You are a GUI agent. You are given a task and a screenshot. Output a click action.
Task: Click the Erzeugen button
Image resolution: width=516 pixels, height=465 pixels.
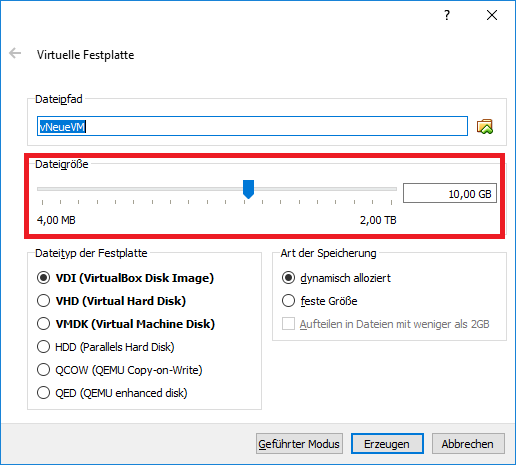click(x=387, y=444)
